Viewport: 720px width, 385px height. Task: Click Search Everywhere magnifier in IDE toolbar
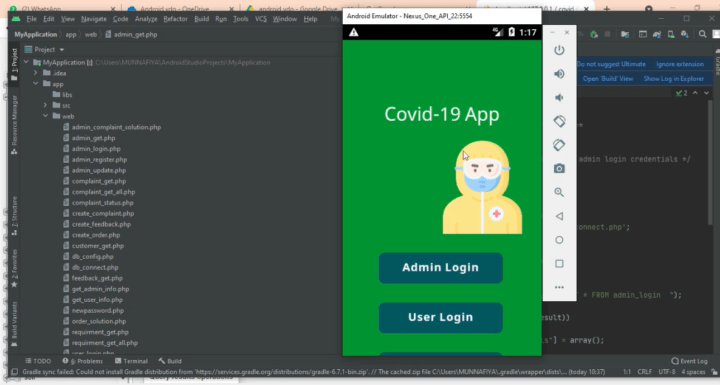(x=703, y=34)
